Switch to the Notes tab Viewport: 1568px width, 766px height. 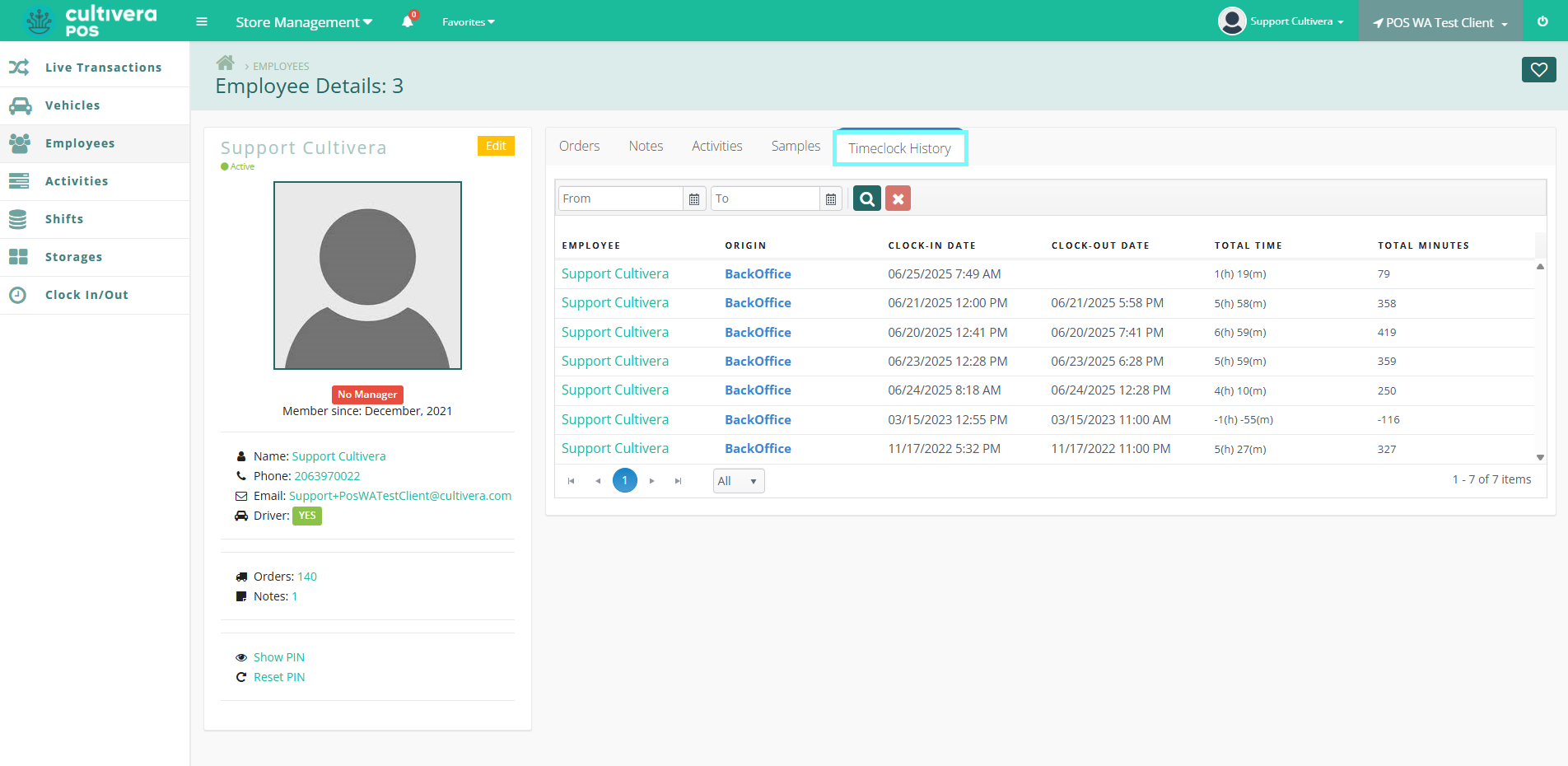click(x=646, y=146)
